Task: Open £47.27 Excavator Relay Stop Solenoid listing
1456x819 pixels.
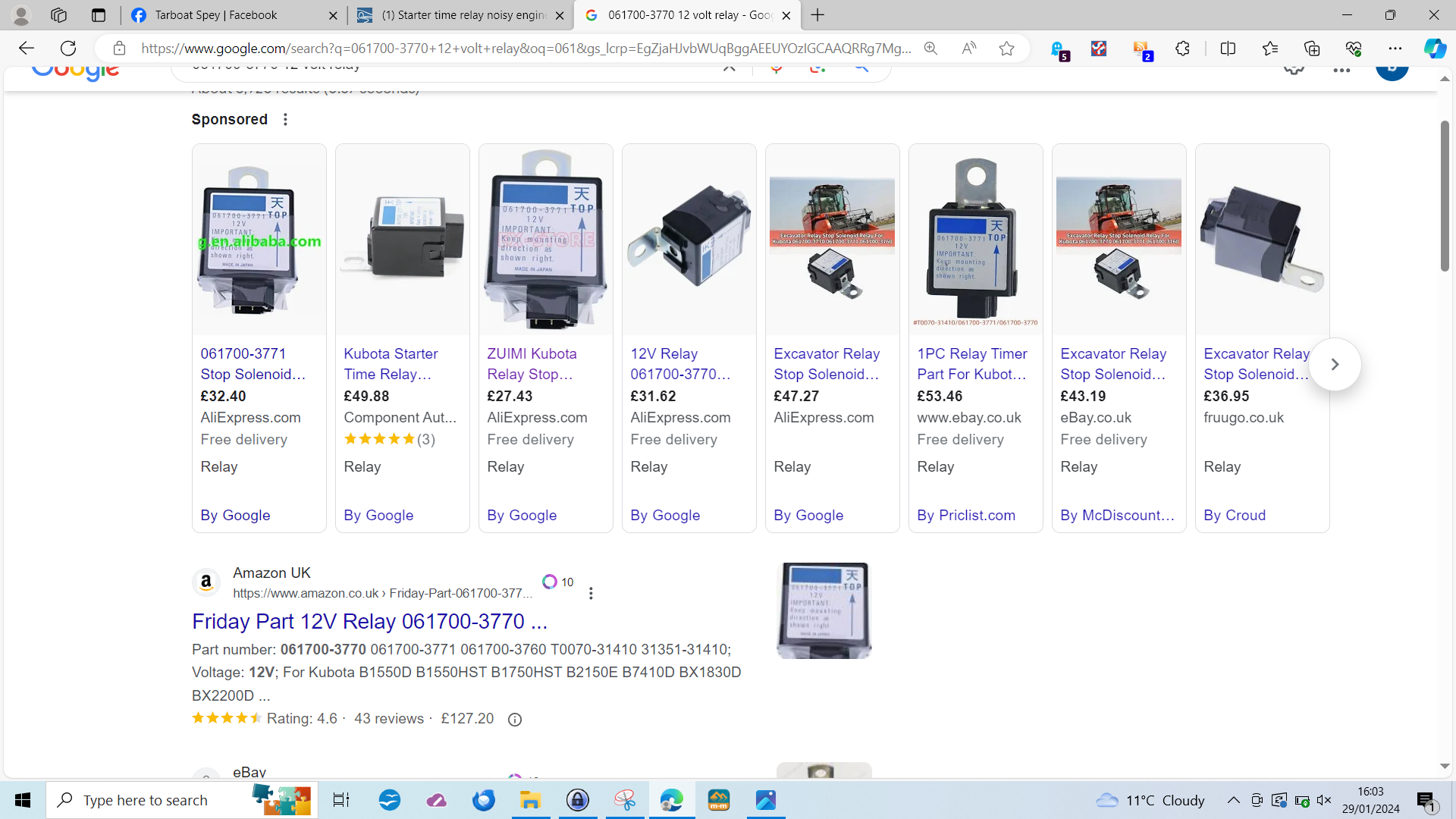Action: [827, 364]
